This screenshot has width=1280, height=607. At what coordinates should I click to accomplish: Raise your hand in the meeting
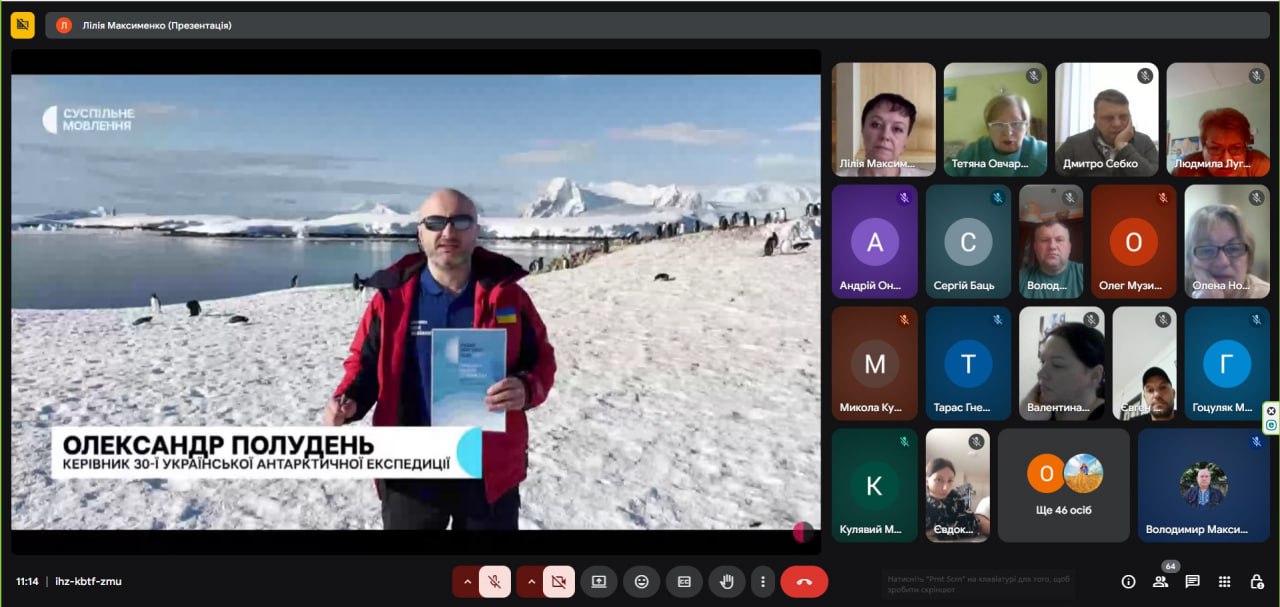pos(727,581)
